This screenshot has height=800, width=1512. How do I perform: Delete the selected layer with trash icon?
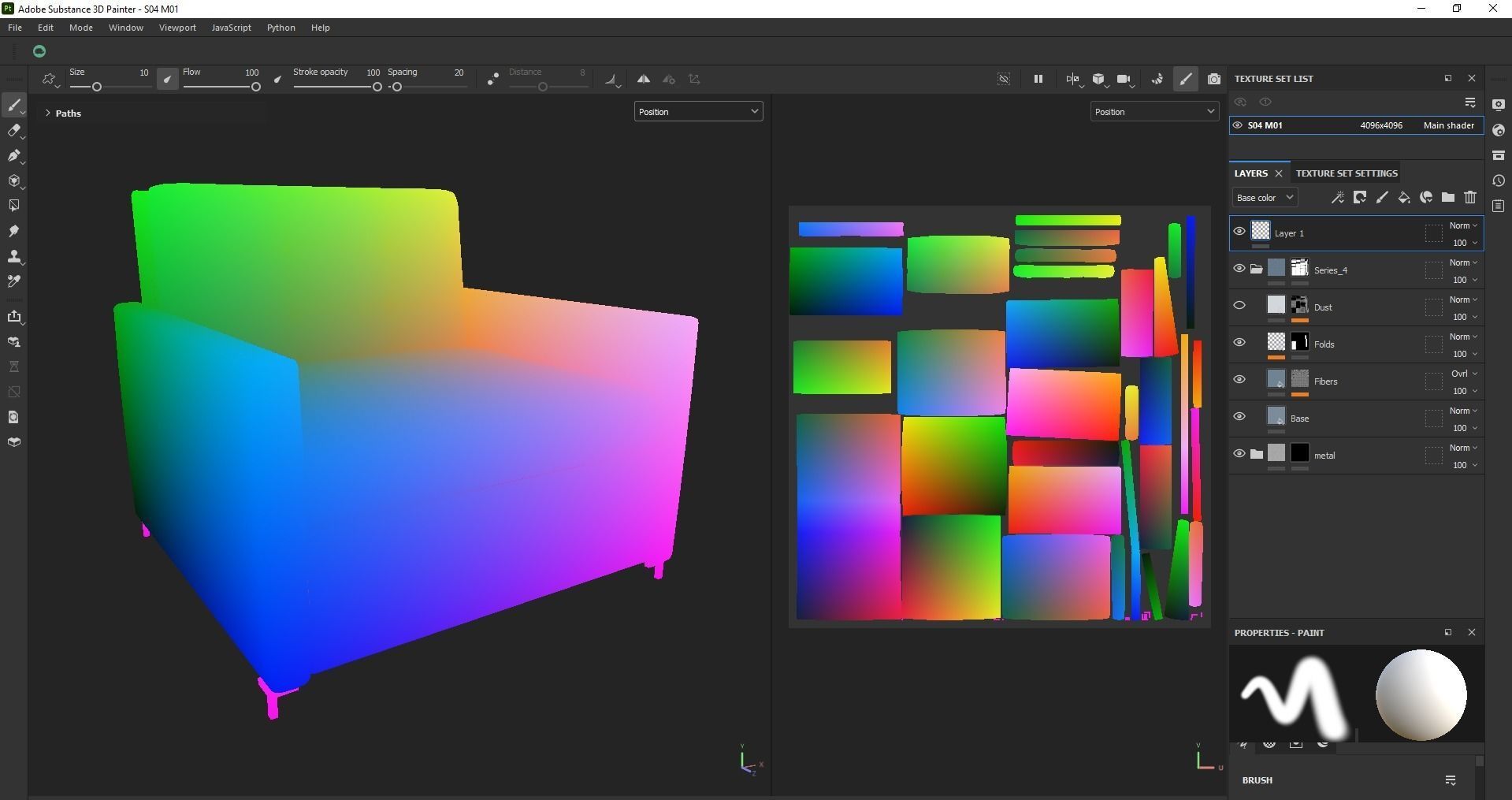tap(1470, 198)
